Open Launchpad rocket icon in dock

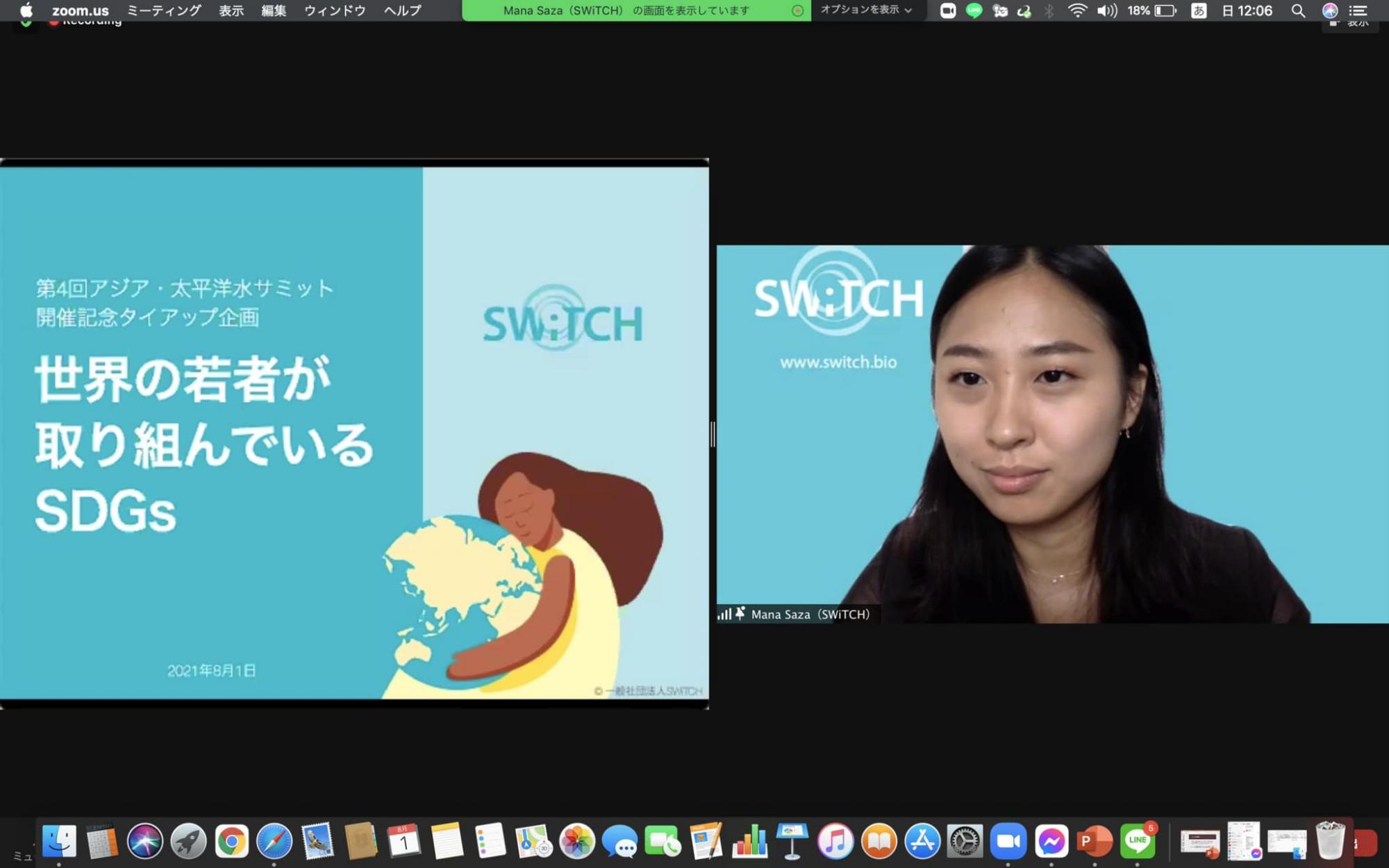point(188,841)
